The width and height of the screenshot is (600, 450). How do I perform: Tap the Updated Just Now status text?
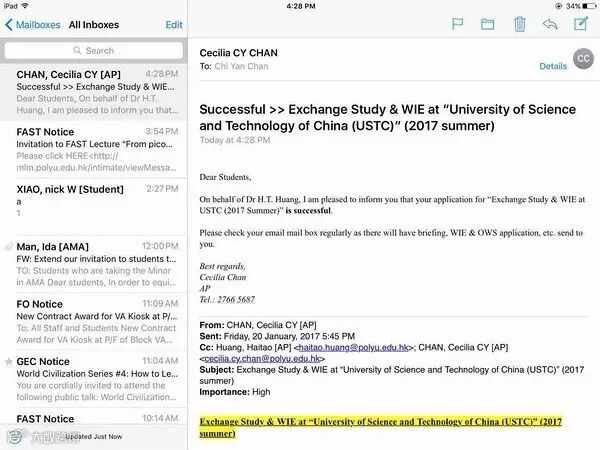click(93, 437)
